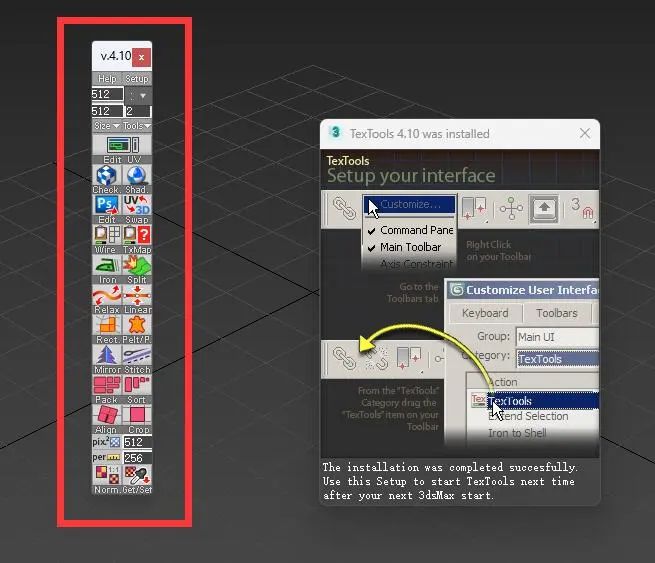
Task: Click the per ruler icon
Action: point(107,458)
